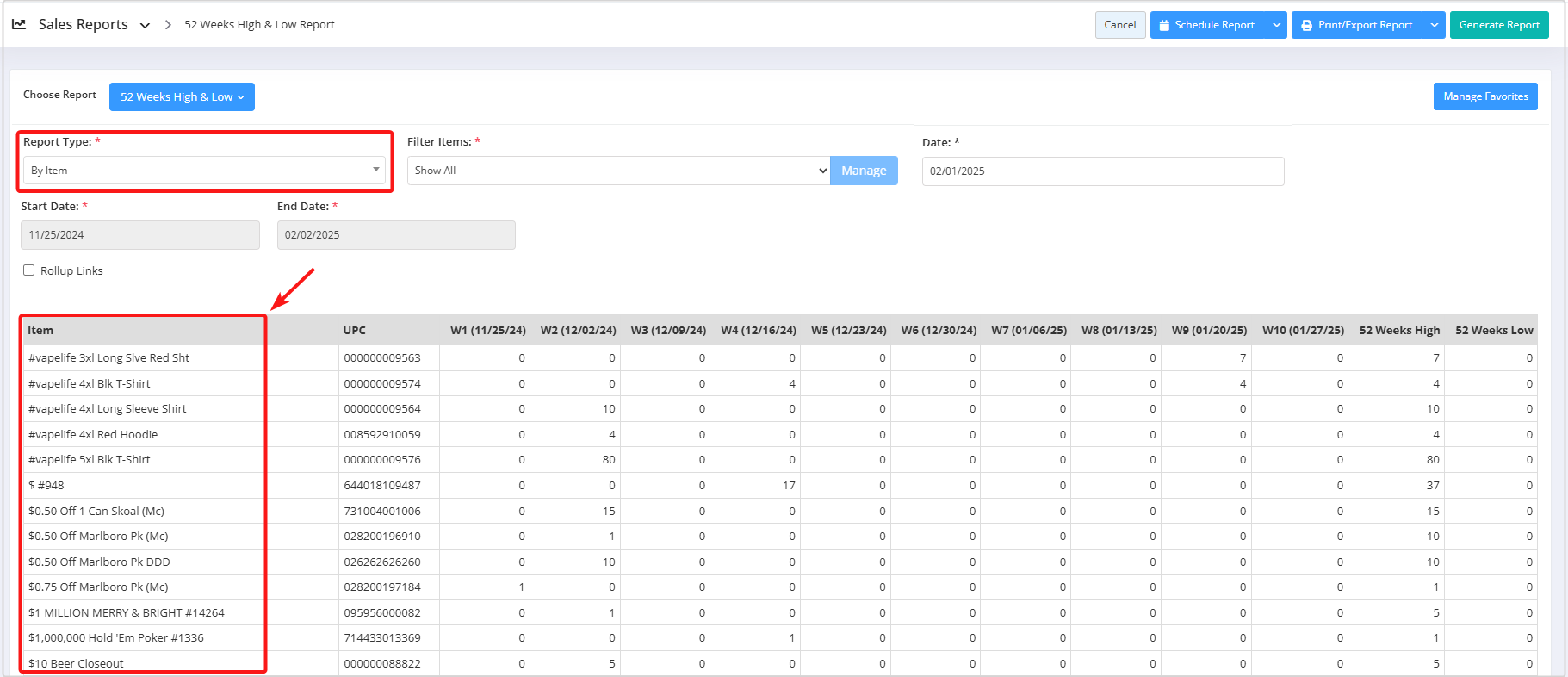1568x677 pixels.
Task: Click the Sales Reports chart icon
Action: (19, 24)
